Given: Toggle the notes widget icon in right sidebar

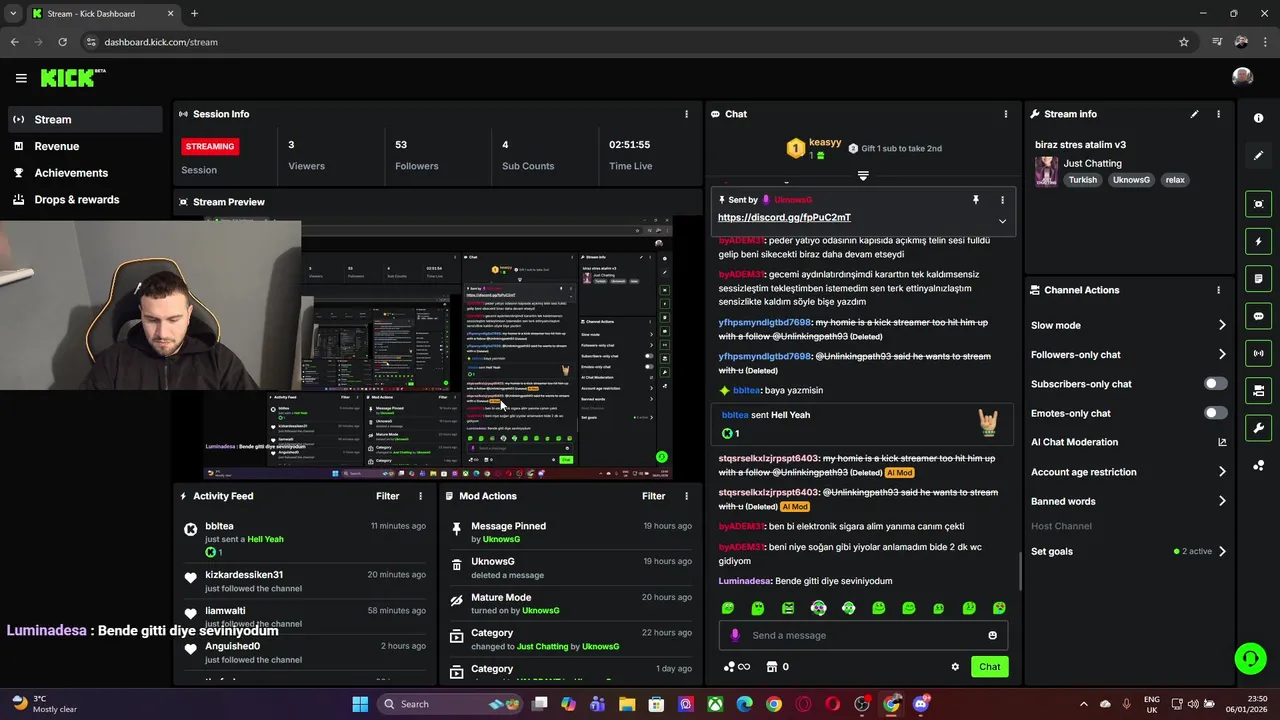Looking at the screenshot, I should (1258, 278).
